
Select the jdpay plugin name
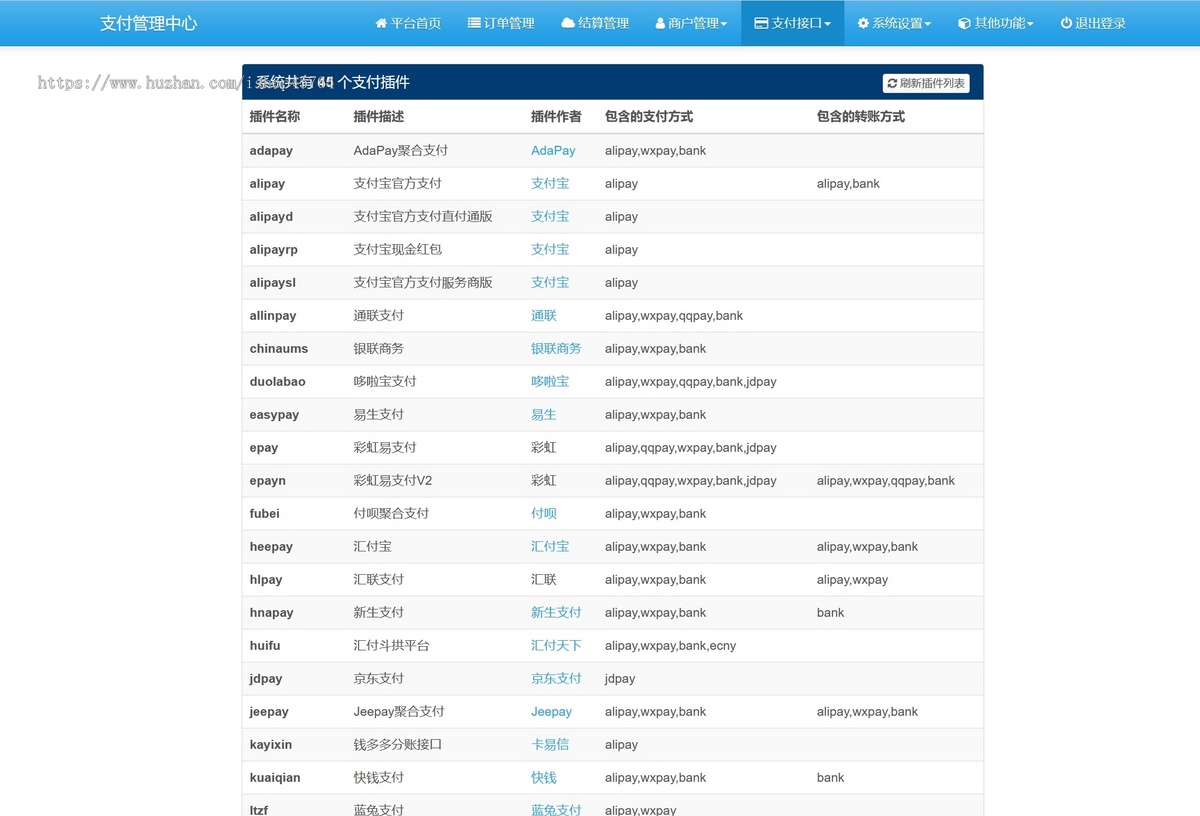click(x=266, y=679)
